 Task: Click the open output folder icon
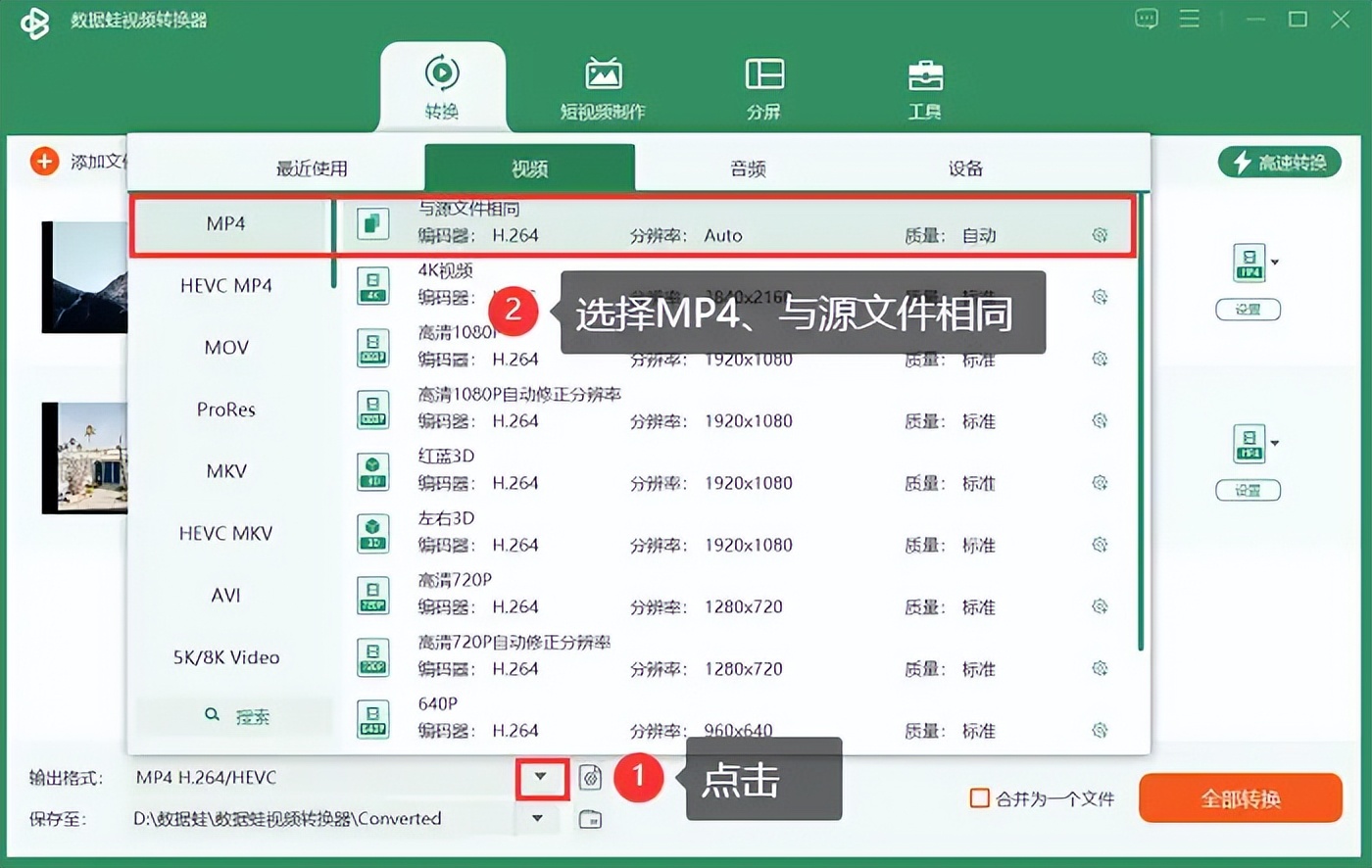tap(590, 819)
